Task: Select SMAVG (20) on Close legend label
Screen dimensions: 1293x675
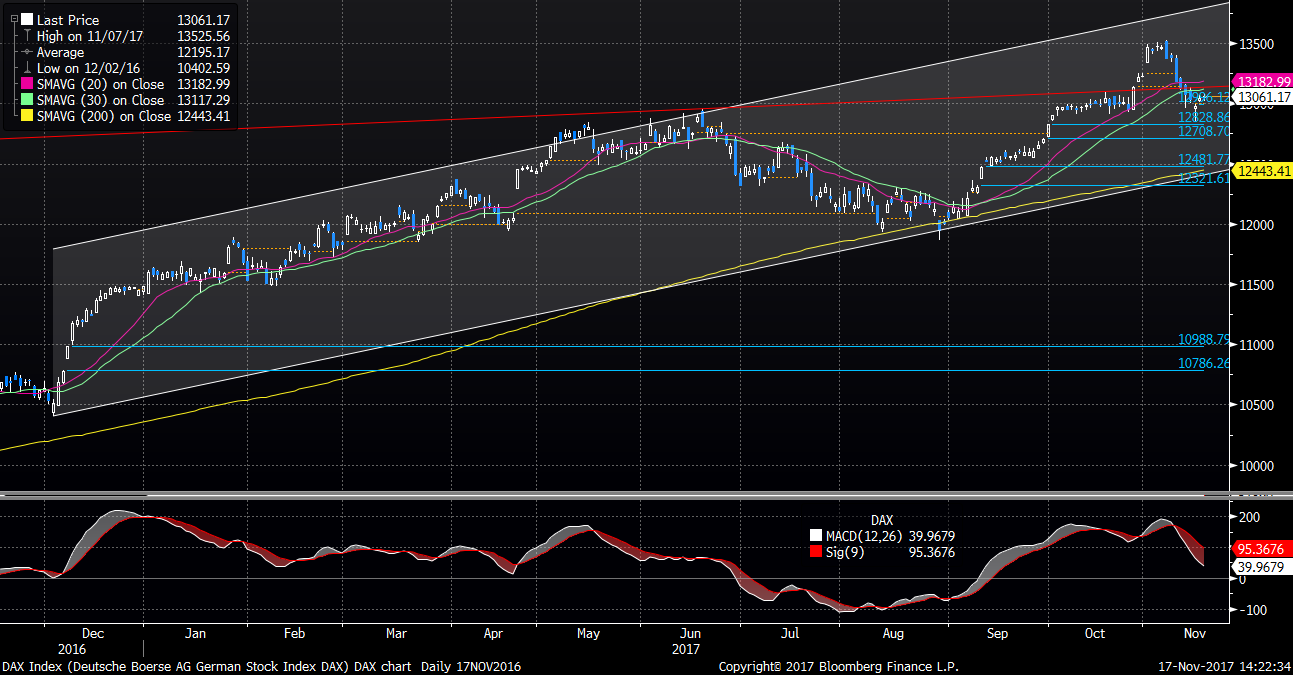Action: click(100, 84)
